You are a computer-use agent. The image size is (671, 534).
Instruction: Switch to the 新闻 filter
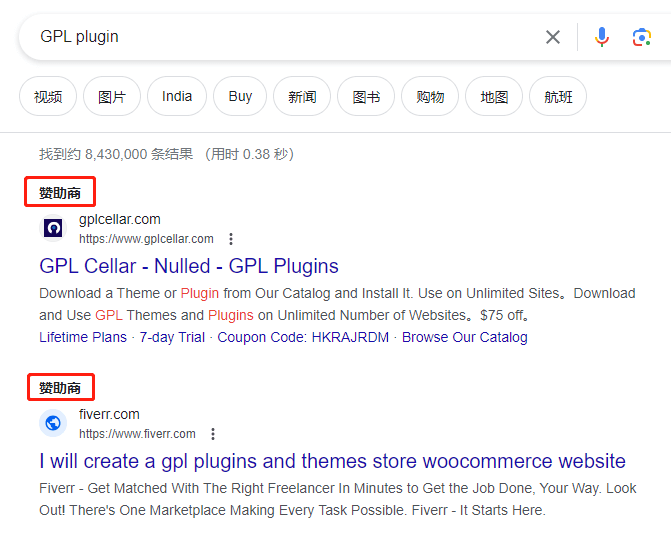[x=302, y=97]
